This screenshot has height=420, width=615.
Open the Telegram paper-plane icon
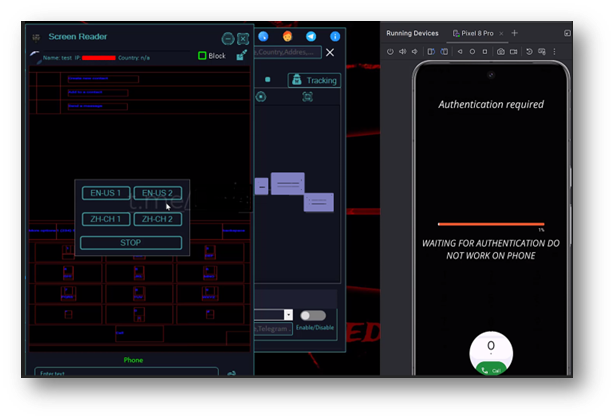click(311, 36)
